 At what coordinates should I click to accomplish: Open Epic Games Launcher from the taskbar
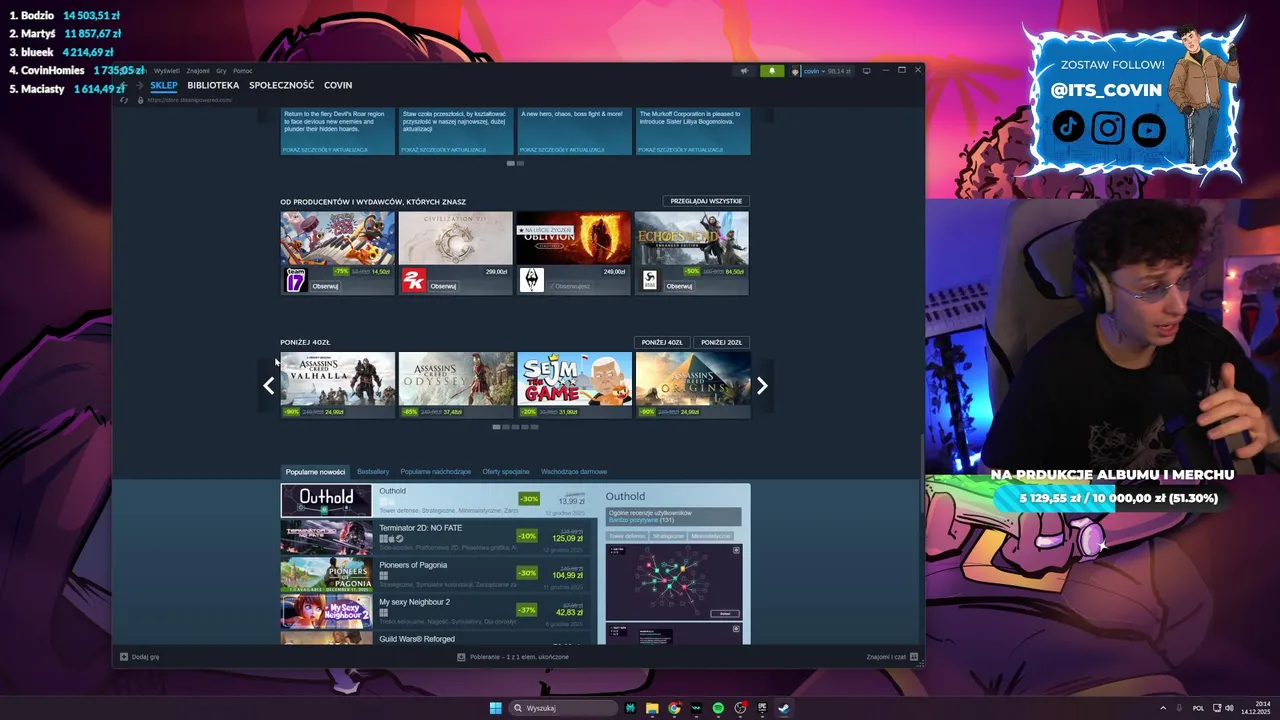762,708
